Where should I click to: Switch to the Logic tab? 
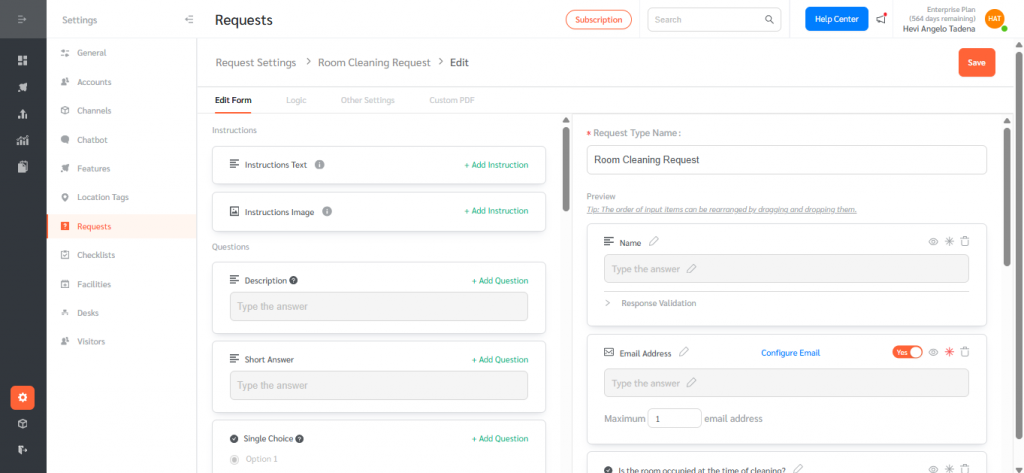(296, 100)
